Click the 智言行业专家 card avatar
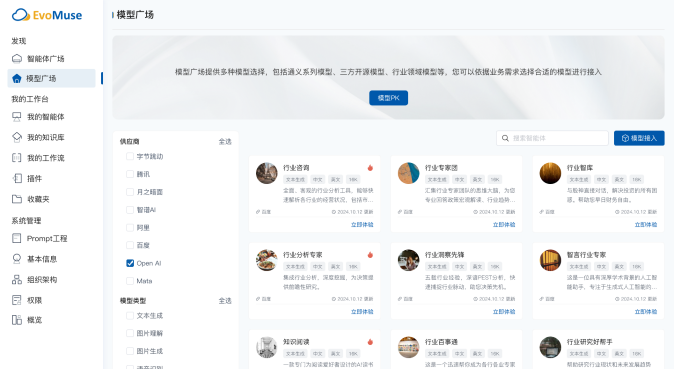Screen dimensions: 674x369 550,260
